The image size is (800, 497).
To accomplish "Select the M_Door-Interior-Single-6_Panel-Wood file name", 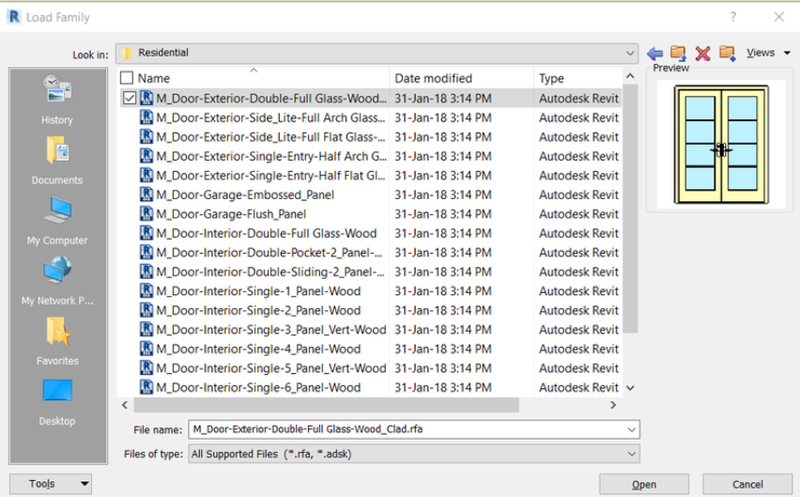I will [258, 387].
